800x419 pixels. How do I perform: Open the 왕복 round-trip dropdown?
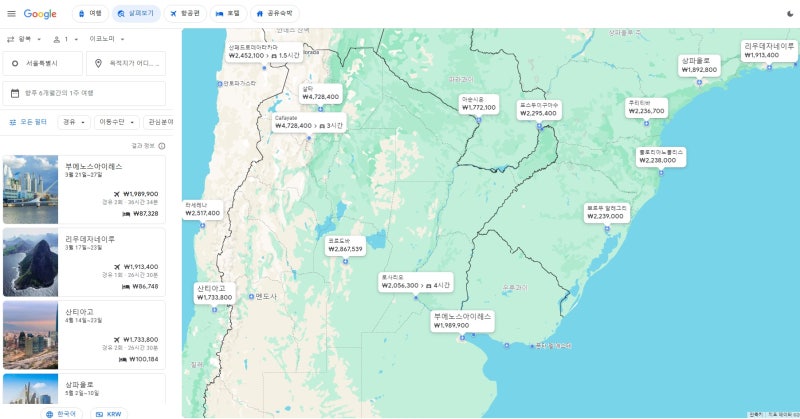pos(24,39)
